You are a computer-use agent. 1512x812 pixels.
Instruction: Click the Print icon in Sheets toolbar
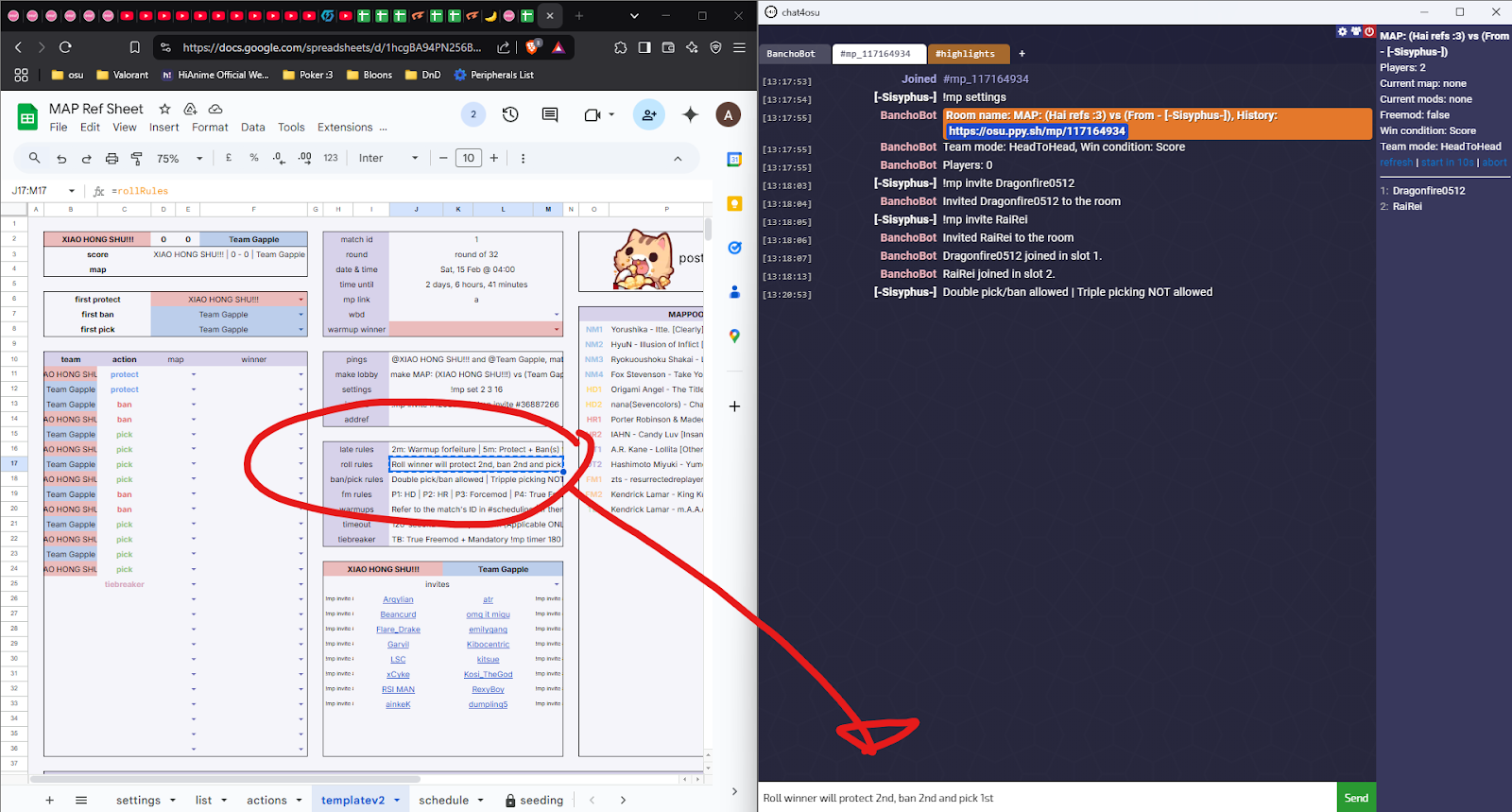click(x=112, y=159)
